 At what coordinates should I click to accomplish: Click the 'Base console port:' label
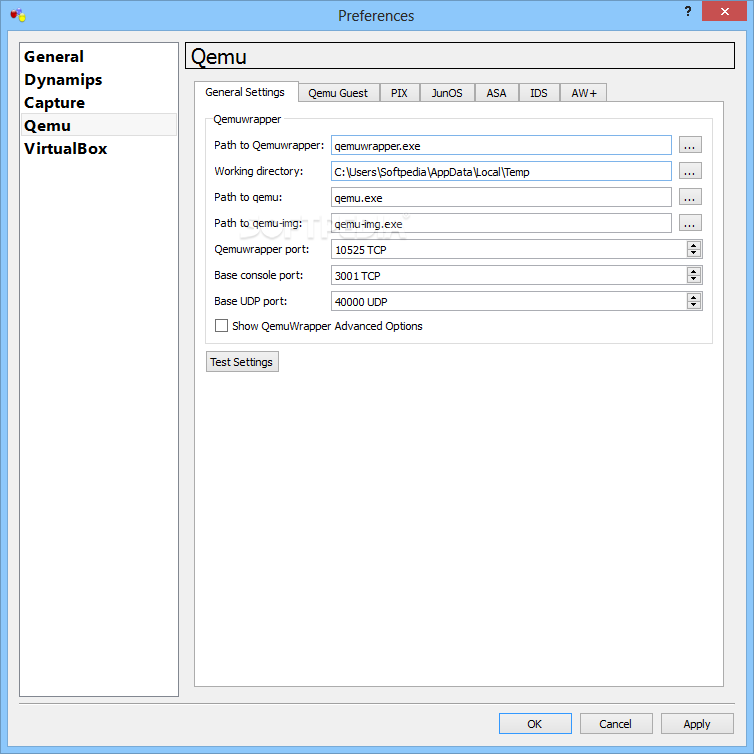[259, 275]
